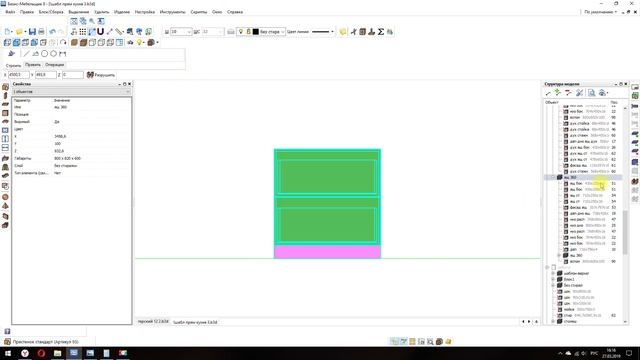Click the pink plinth panel in the model view
Viewport: 640px width, 360px height.
pos(327,252)
